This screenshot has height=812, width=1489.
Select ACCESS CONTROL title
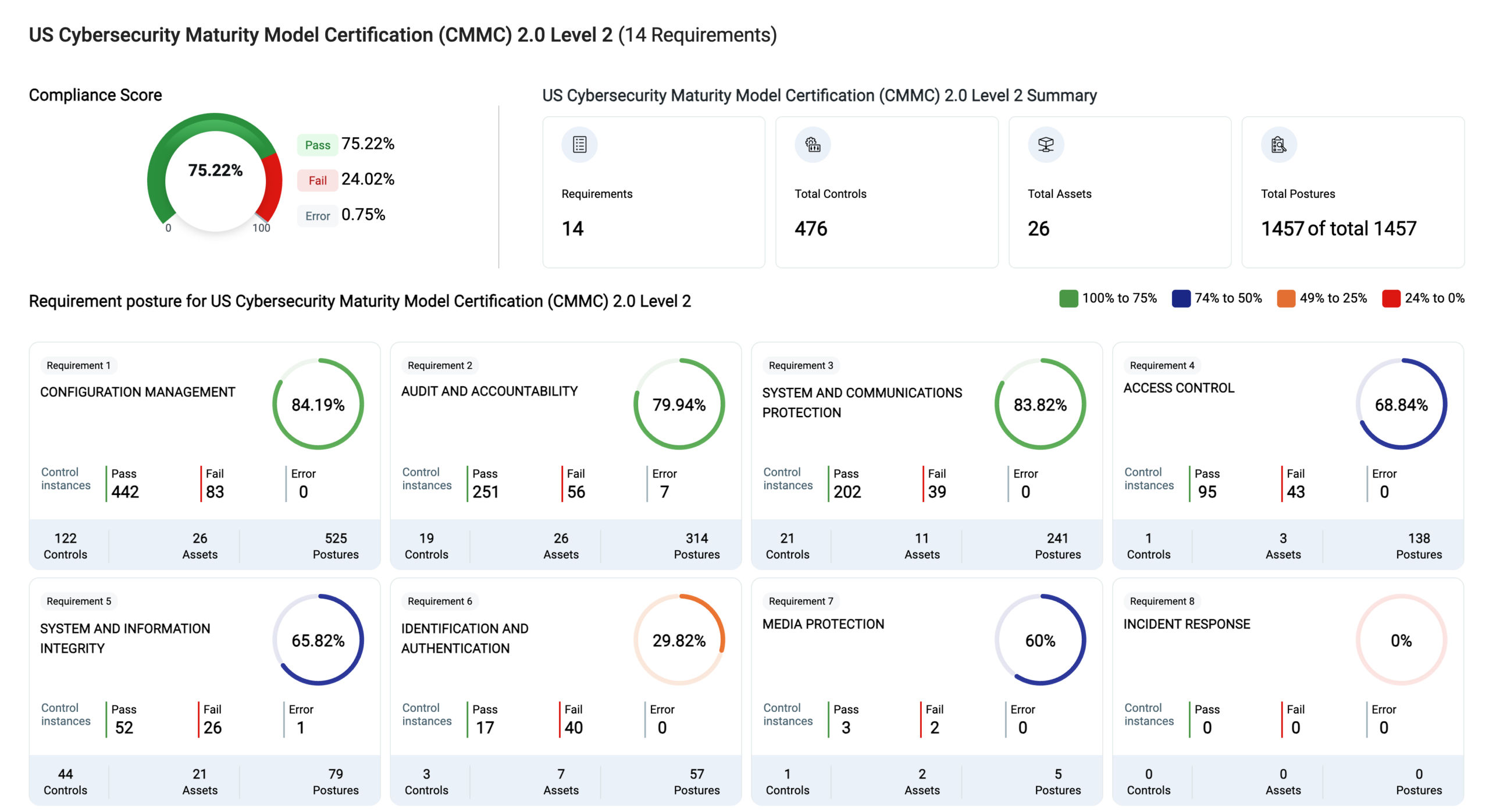(x=1178, y=388)
